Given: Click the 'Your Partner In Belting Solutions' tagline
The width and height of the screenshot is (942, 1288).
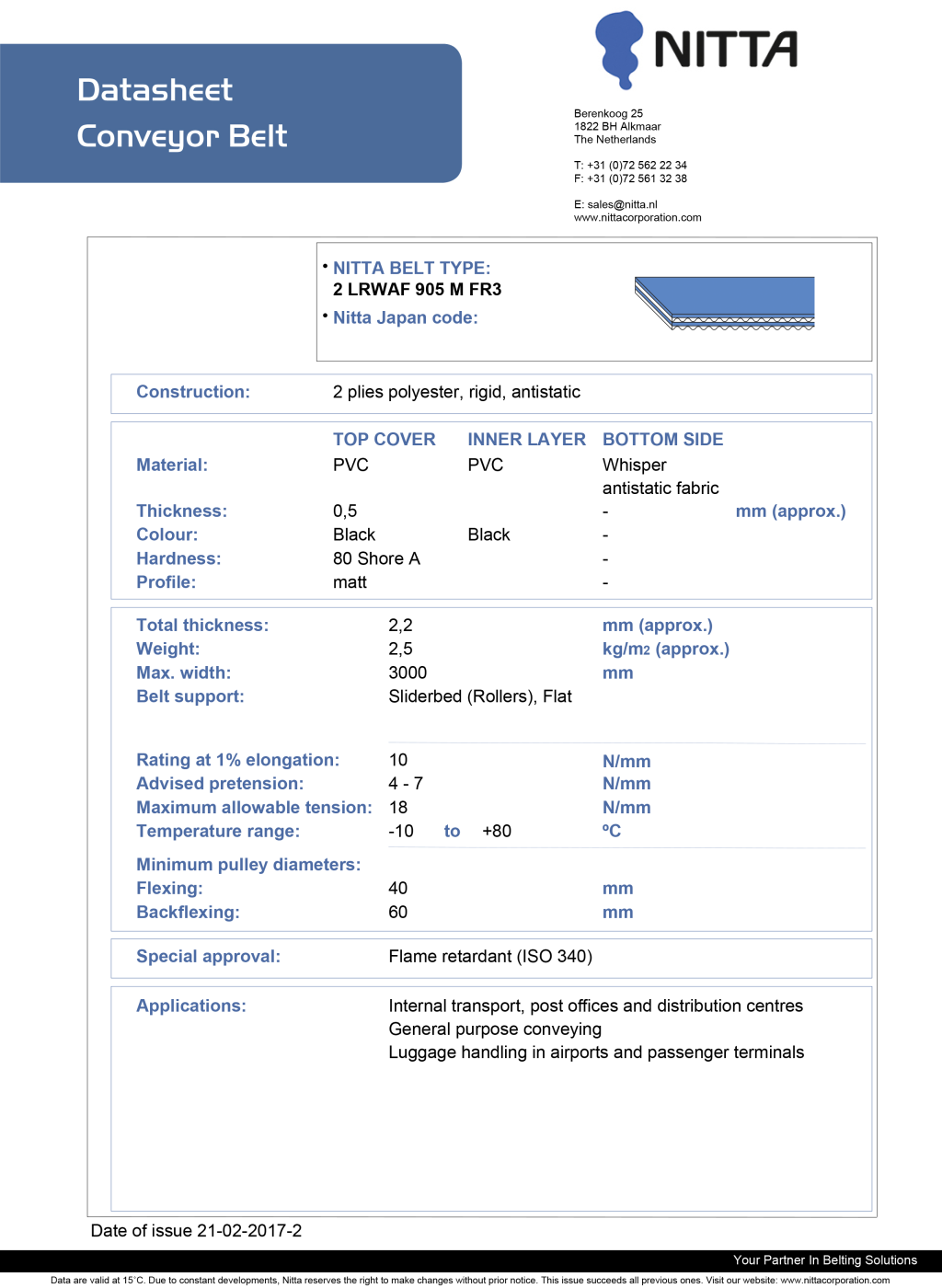Looking at the screenshot, I should point(825,1260).
